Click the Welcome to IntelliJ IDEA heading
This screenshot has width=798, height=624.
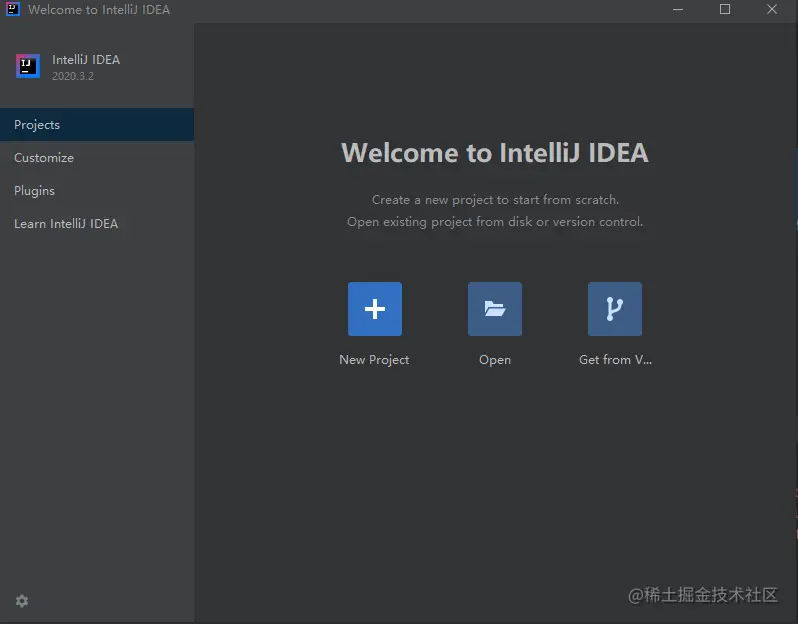coord(495,153)
